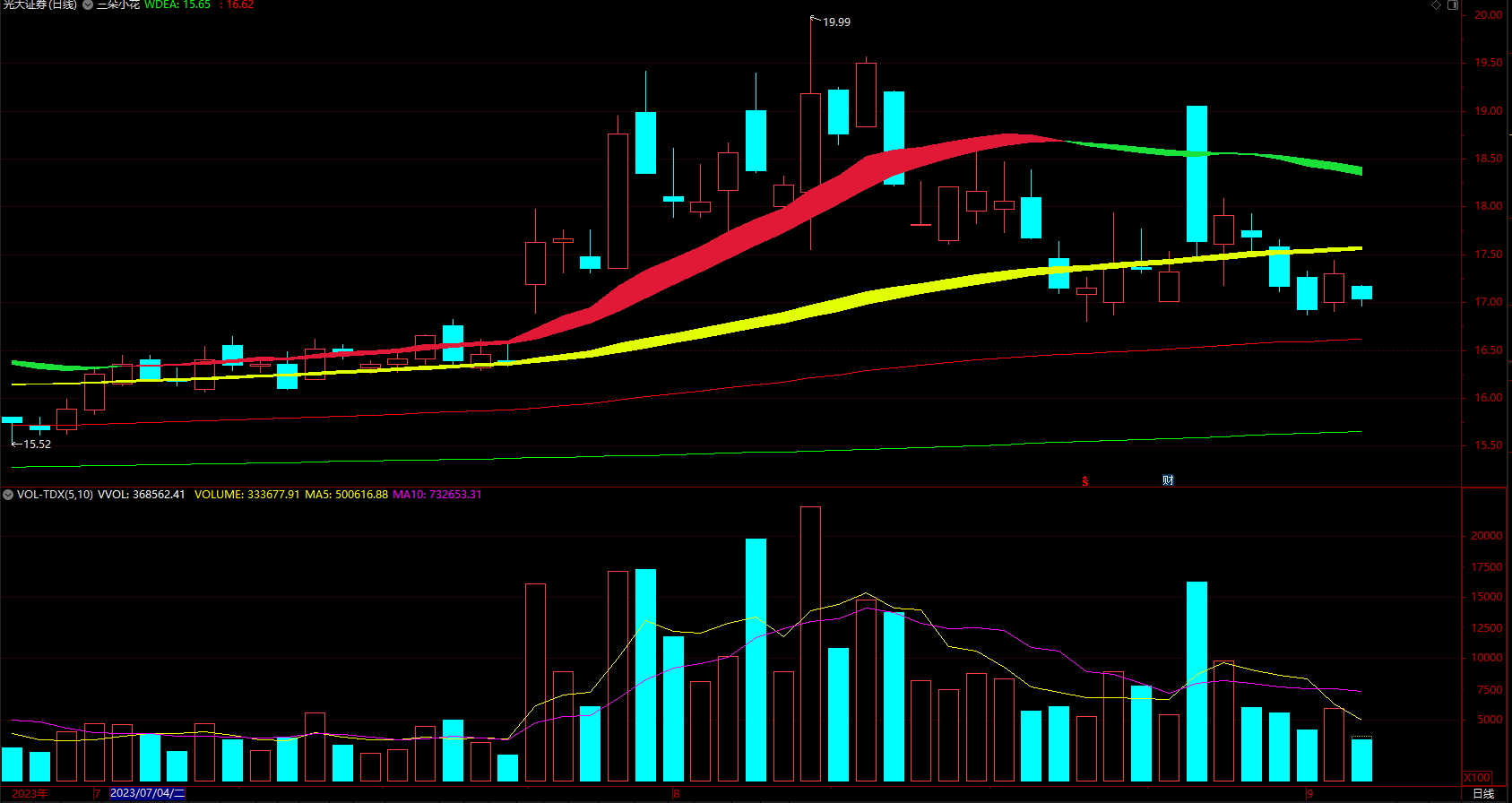Viewport: 1512px width, 803px height.
Task: Click the X100 volume scale label
Action: coord(1477,777)
